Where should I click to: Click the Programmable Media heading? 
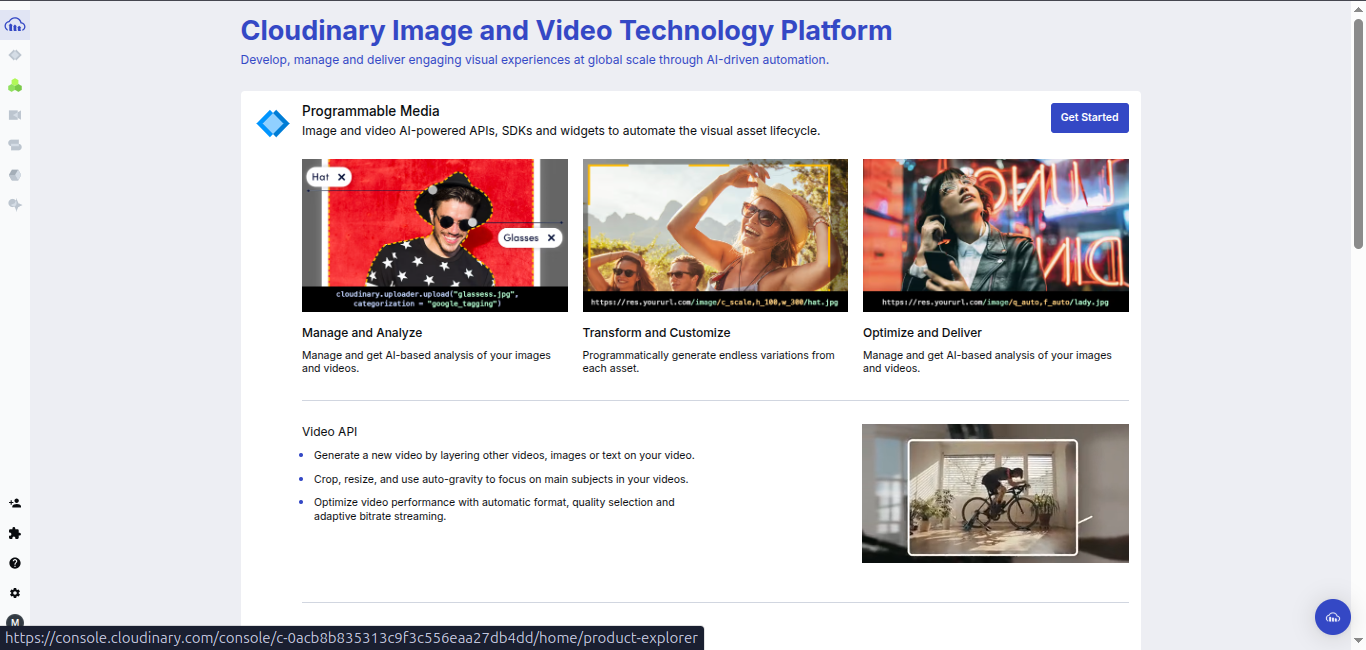point(371,111)
